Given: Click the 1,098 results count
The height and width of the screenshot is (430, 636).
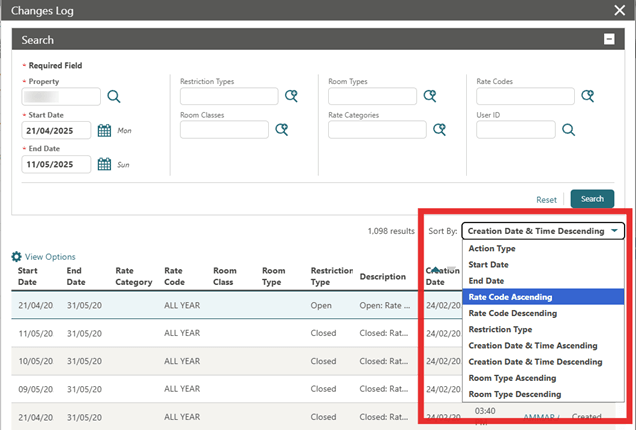Looking at the screenshot, I should pyautogui.click(x=391, y=231).
